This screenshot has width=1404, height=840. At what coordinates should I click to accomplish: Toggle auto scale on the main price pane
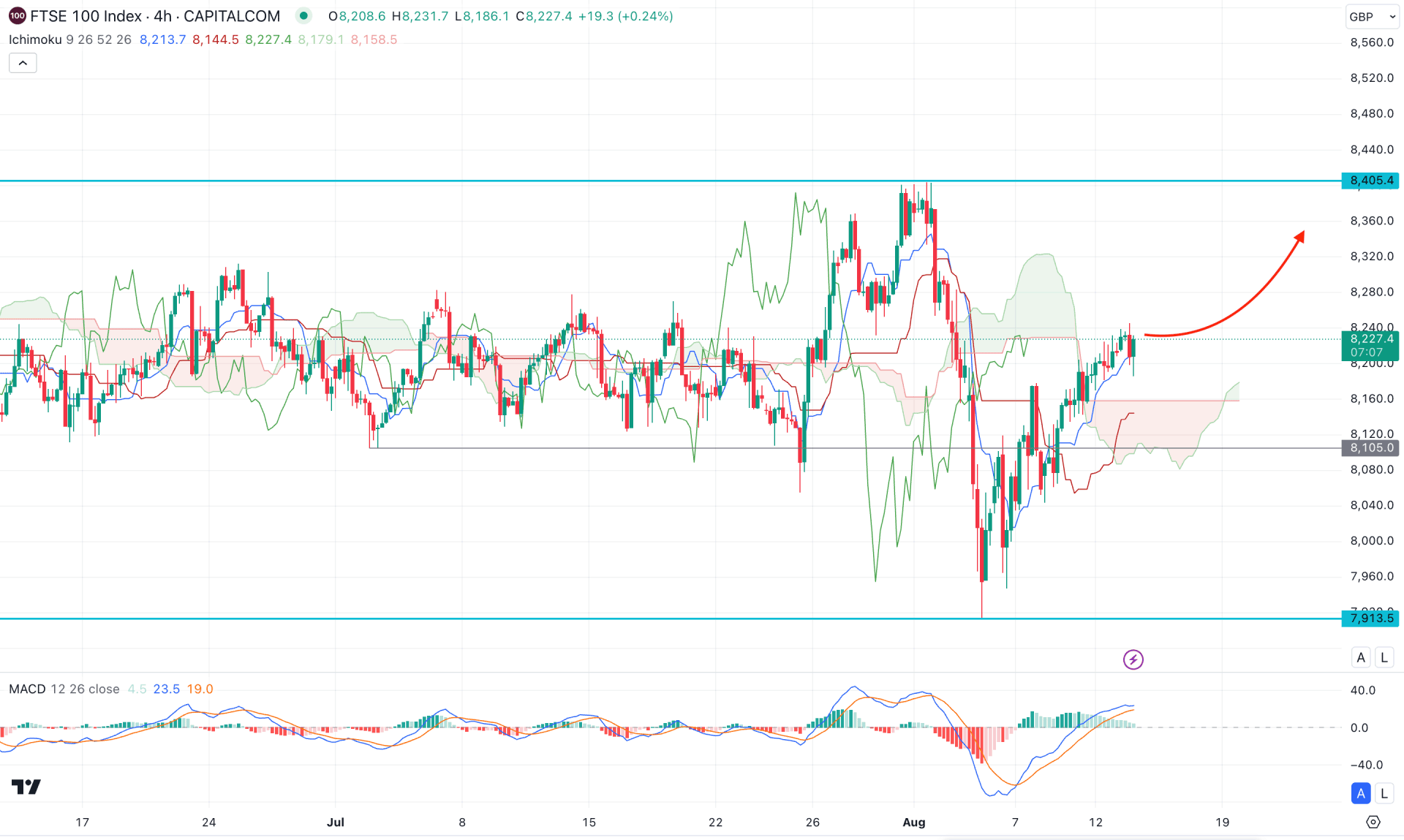pos(1361,657)
